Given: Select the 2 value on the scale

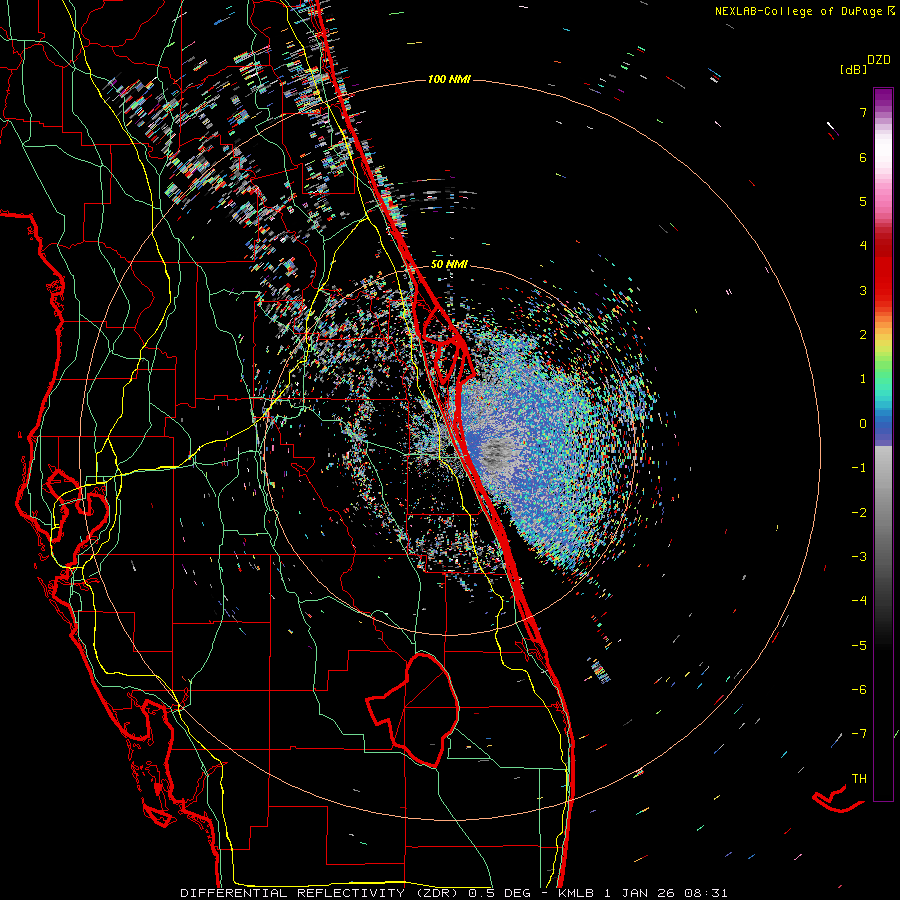Looking at the screenshot, I should [x=863, y=335].
